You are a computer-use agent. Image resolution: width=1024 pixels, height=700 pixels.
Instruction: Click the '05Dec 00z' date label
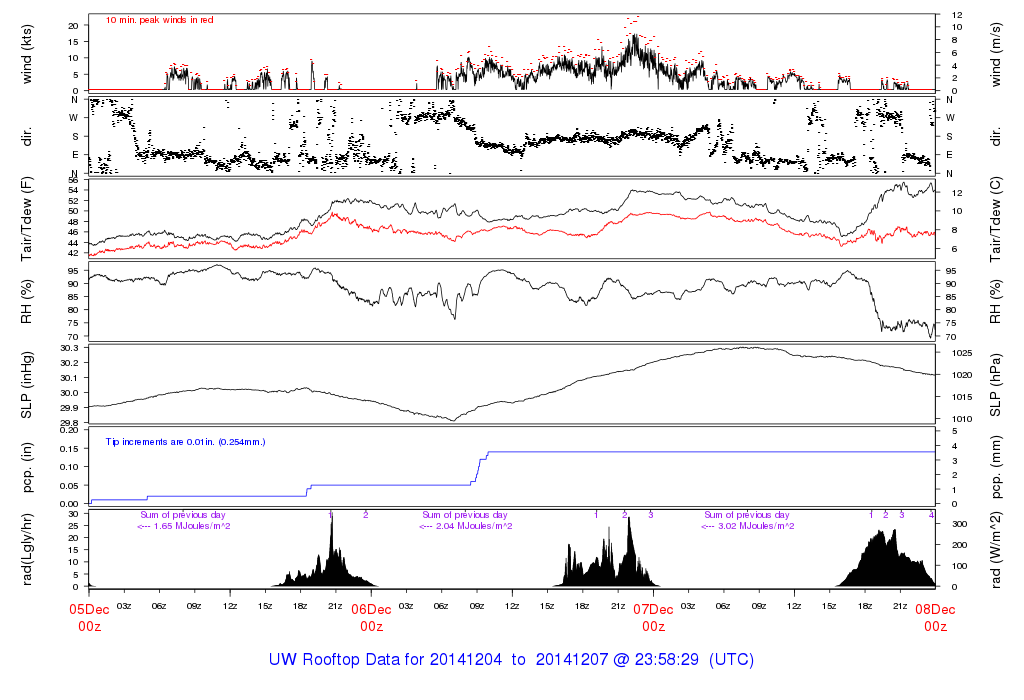coord(89,618)
